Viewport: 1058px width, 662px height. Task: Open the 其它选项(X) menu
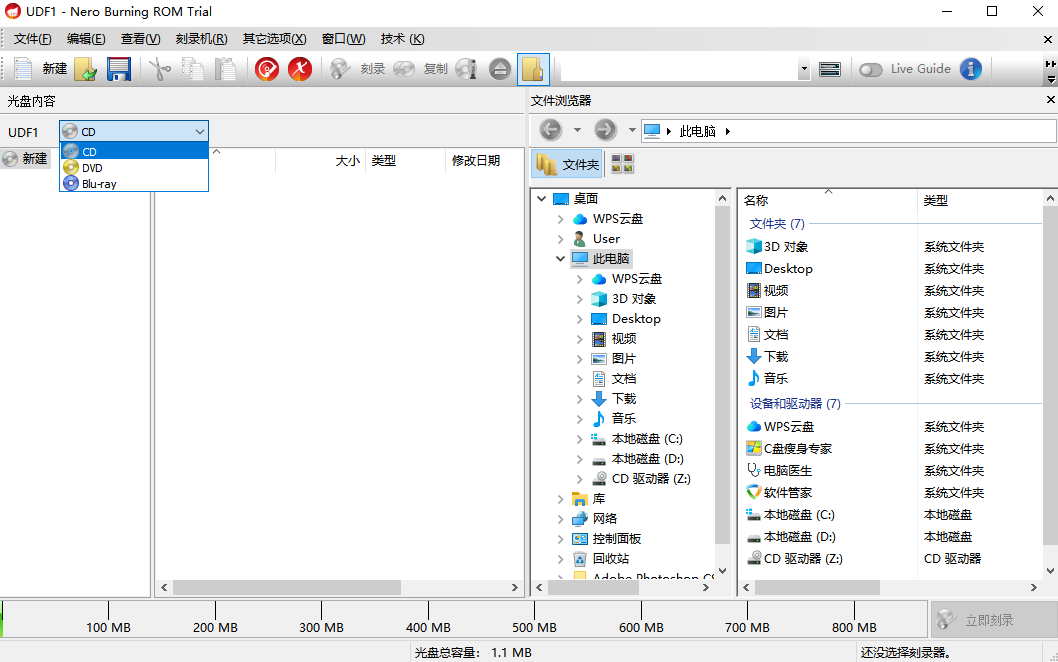(274, 39)
